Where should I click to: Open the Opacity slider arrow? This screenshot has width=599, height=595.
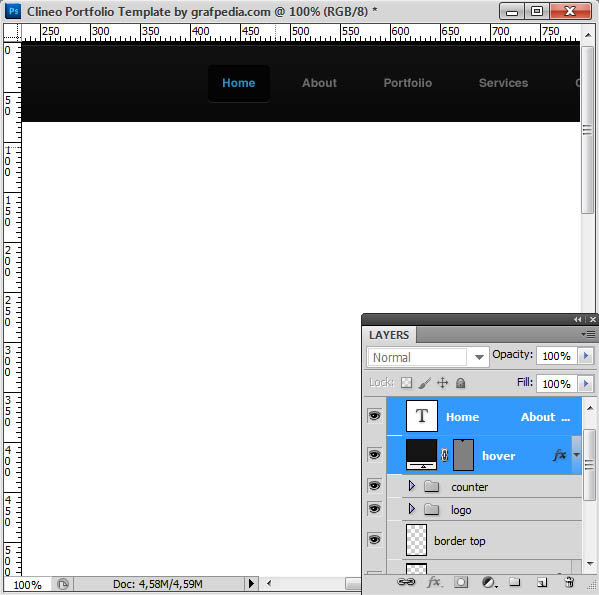click(x=586, y=356)
